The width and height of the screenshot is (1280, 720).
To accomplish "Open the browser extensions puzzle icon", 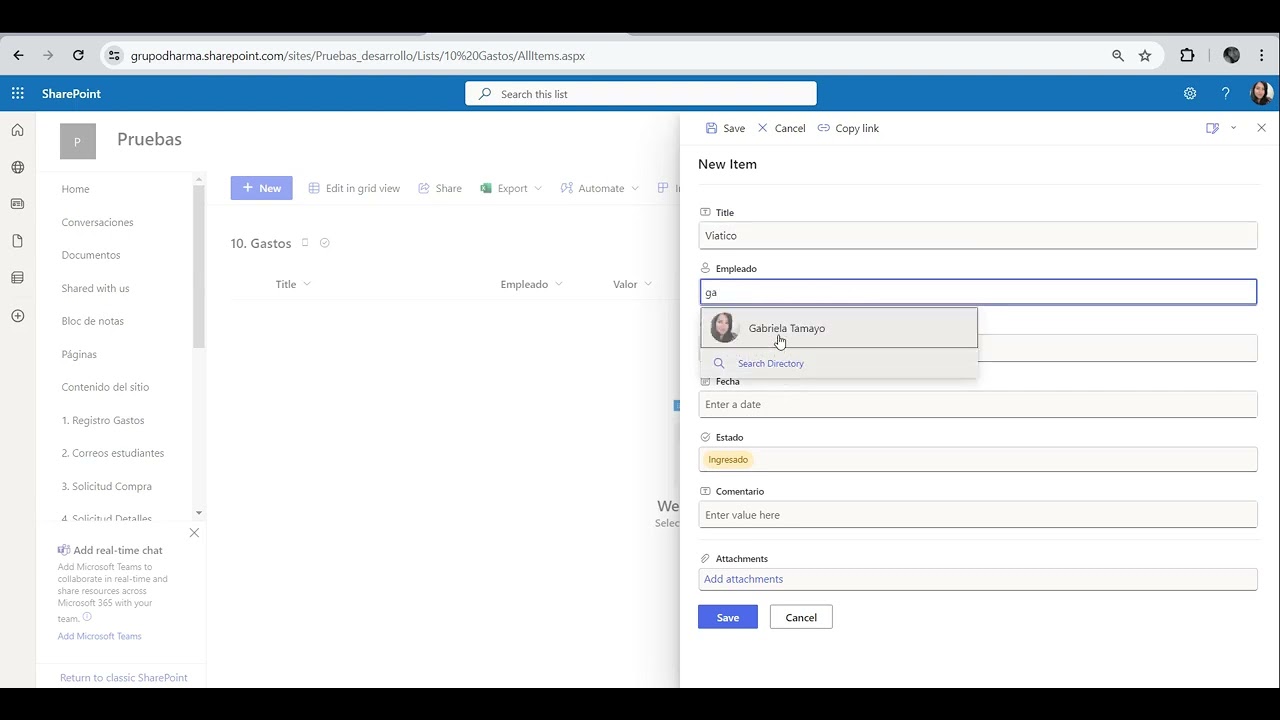I will (1187, 56).
